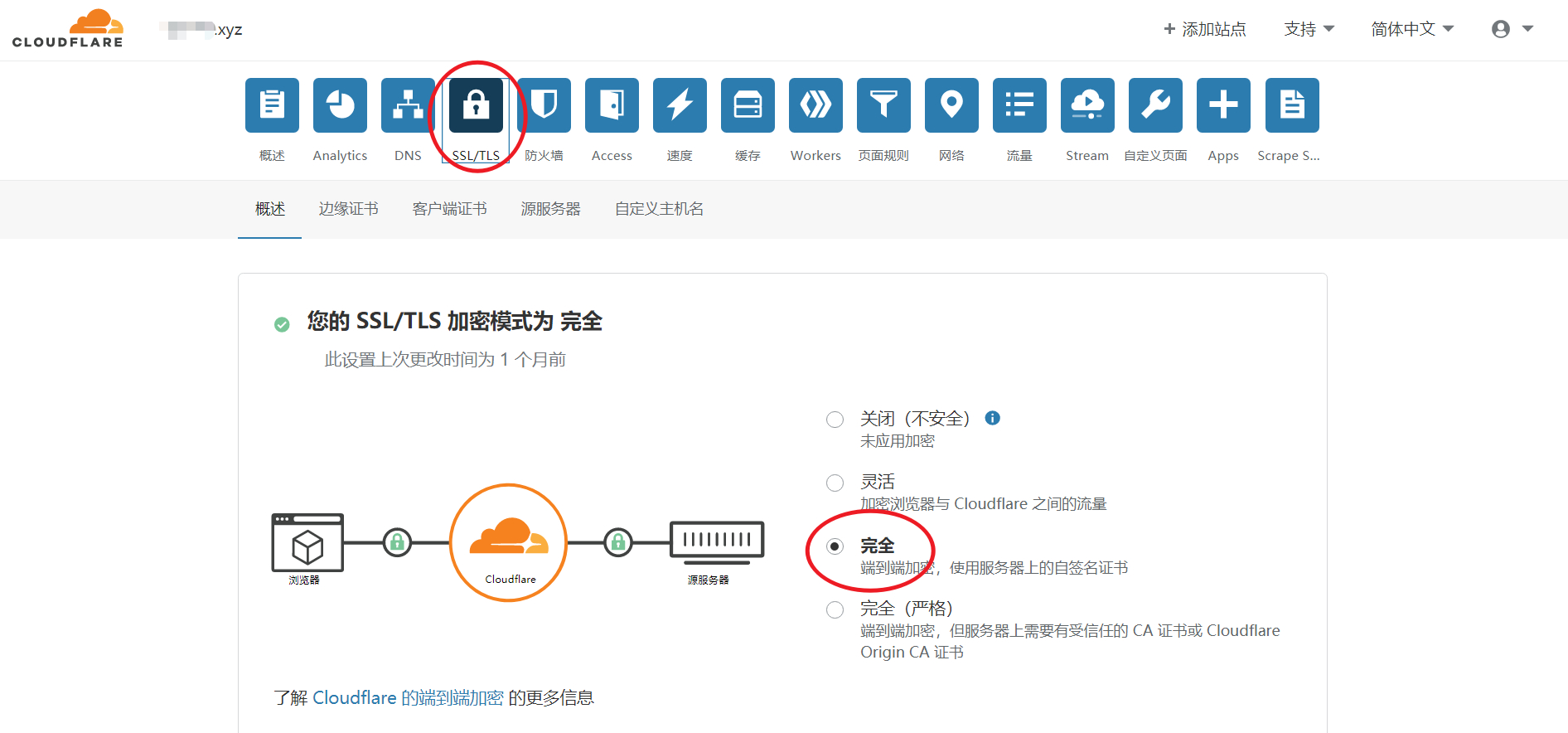This screenshot has height=733, width=1568.
Task: Click the origin server icon in diagram
Action: point(717,542)
